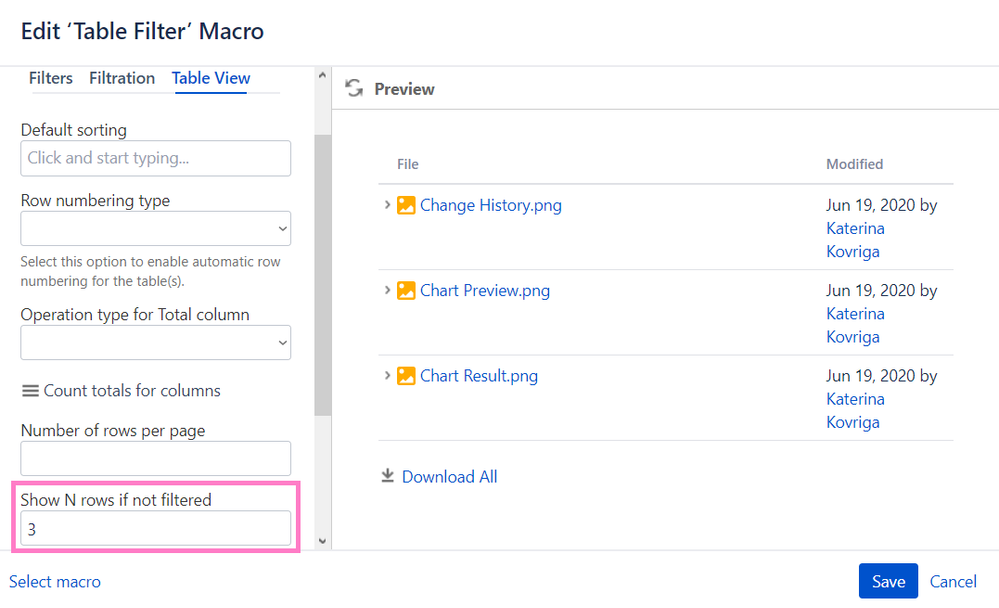Click the Show N rows if not filtered field
Image resolution: width=999 pixels, height=608 pixels.
155,528
